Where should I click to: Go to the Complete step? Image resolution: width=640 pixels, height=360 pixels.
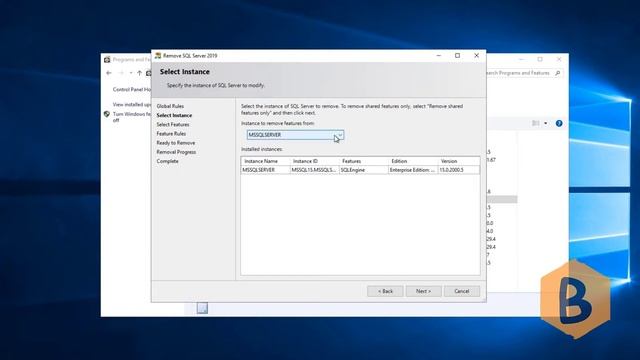[x=167, y=161]
